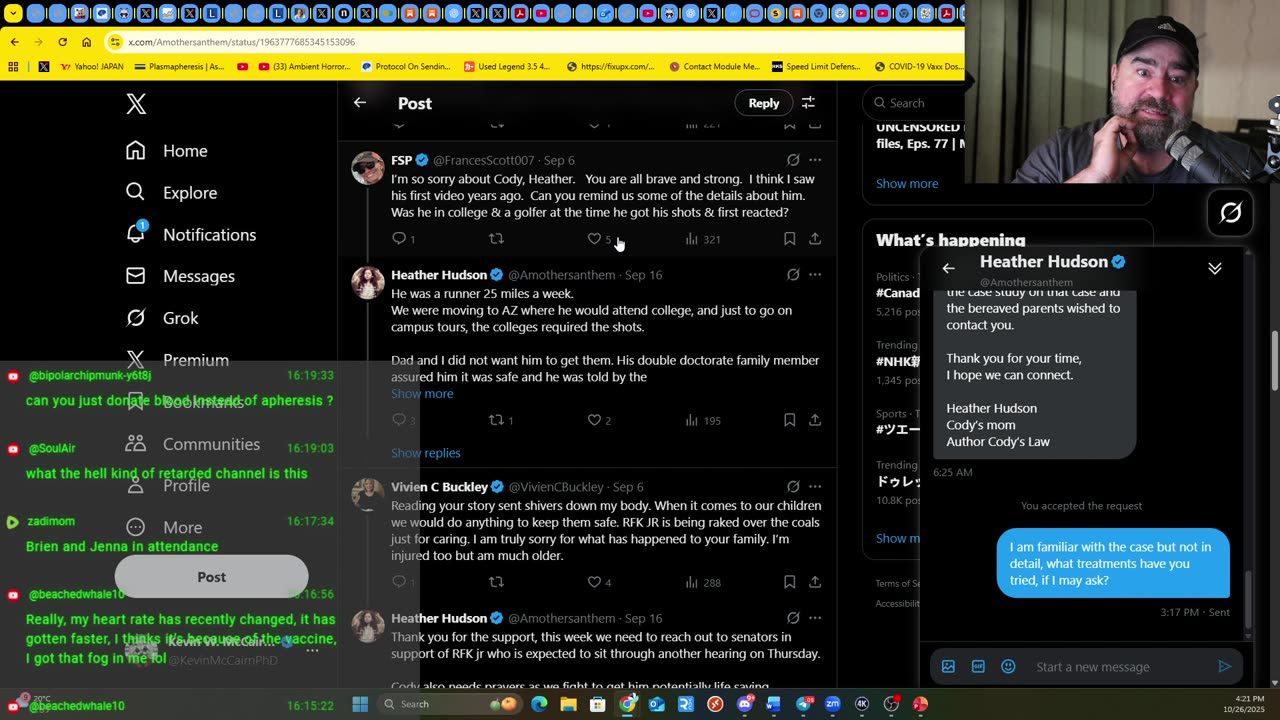This screenshot has width=1280, height=720.
Task: Open more options on Heather Hudson's runner post
Action: point(815,274)
